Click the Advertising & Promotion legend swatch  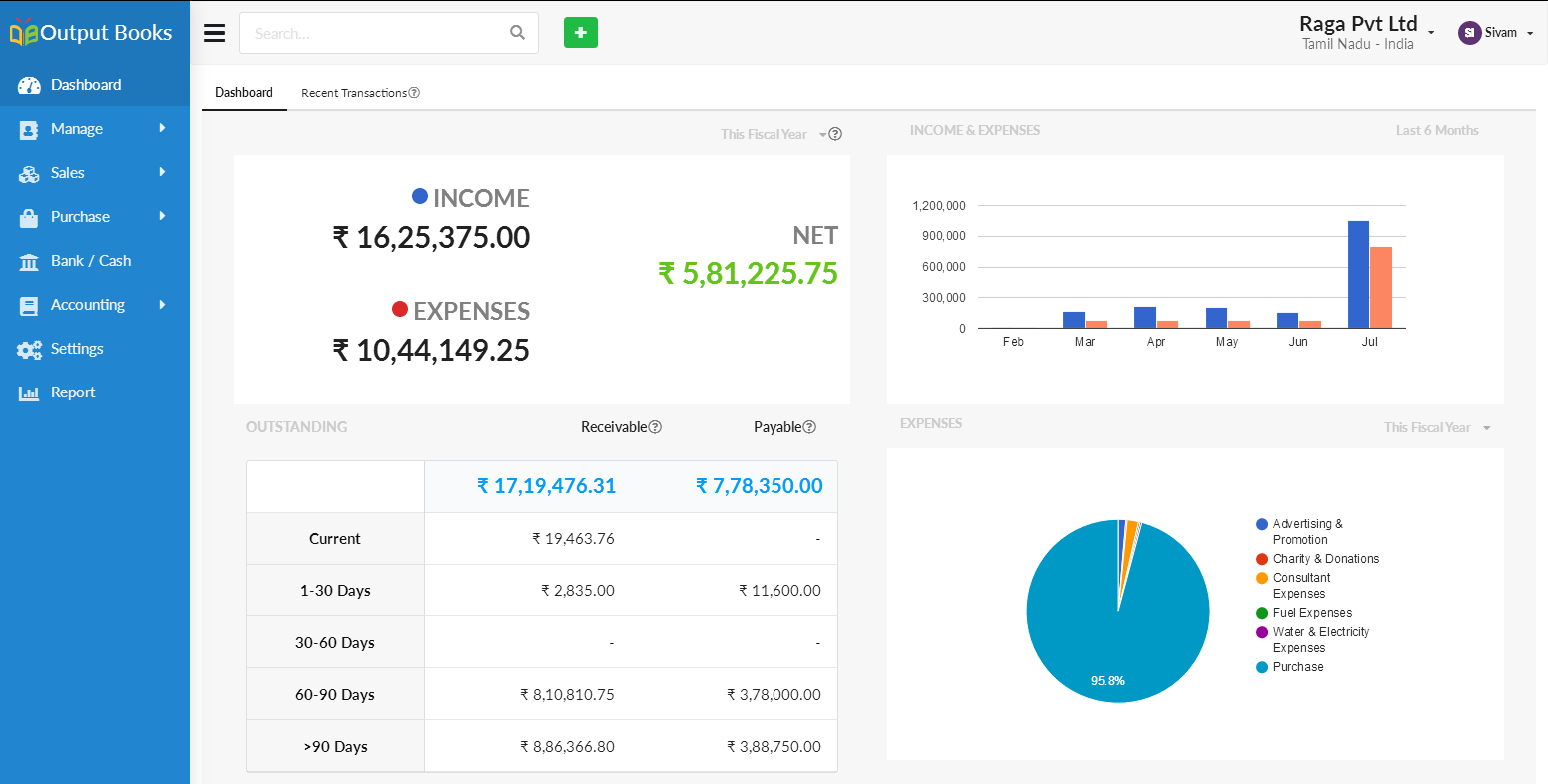pyautogui.click(x=1262, y=524)
